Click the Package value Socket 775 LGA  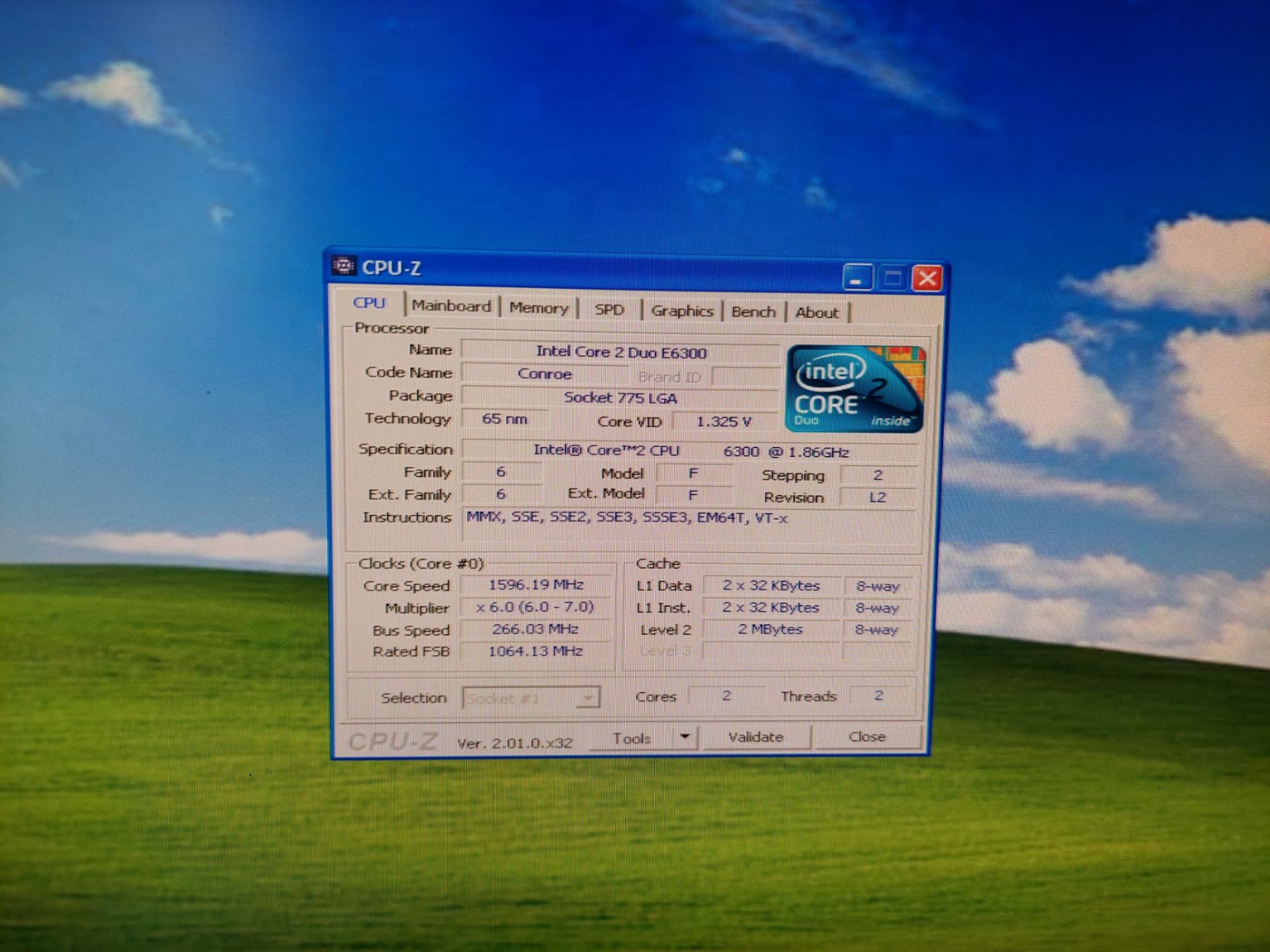(x=620, y=397)
